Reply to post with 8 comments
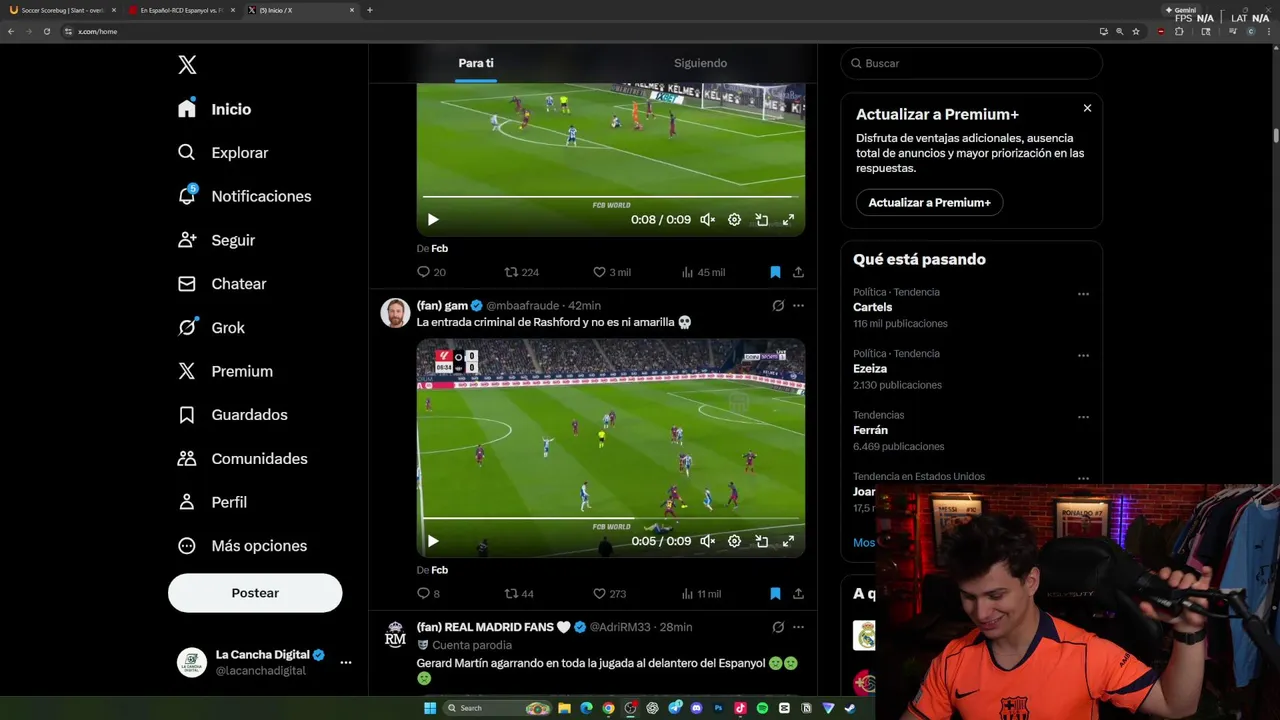Screen dimensions: 1280x720 pos(428,594)
